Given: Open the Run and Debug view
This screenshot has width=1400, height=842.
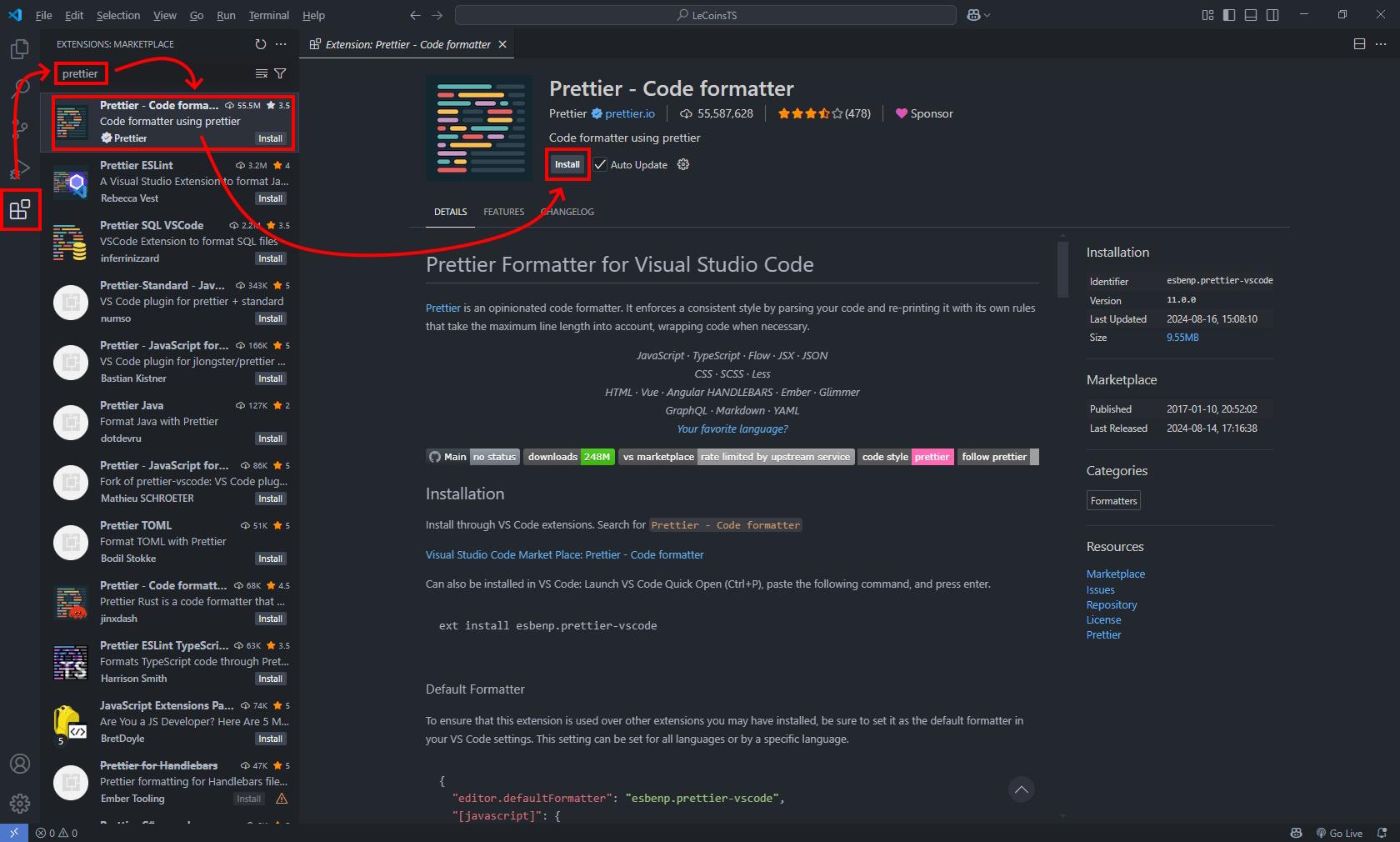Looking at the screenshot, I should click(x=19, y=168).
